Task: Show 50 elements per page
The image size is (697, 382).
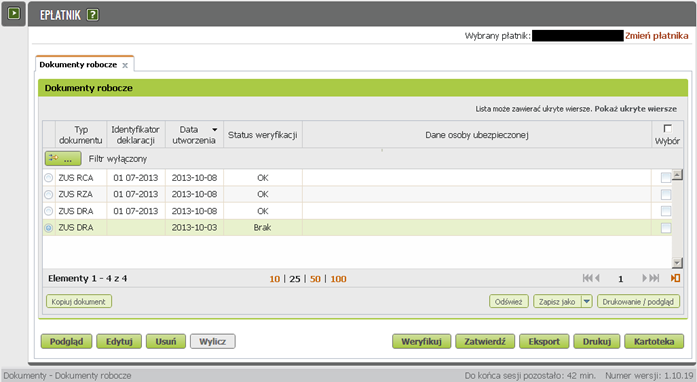Action: (315, 279)
